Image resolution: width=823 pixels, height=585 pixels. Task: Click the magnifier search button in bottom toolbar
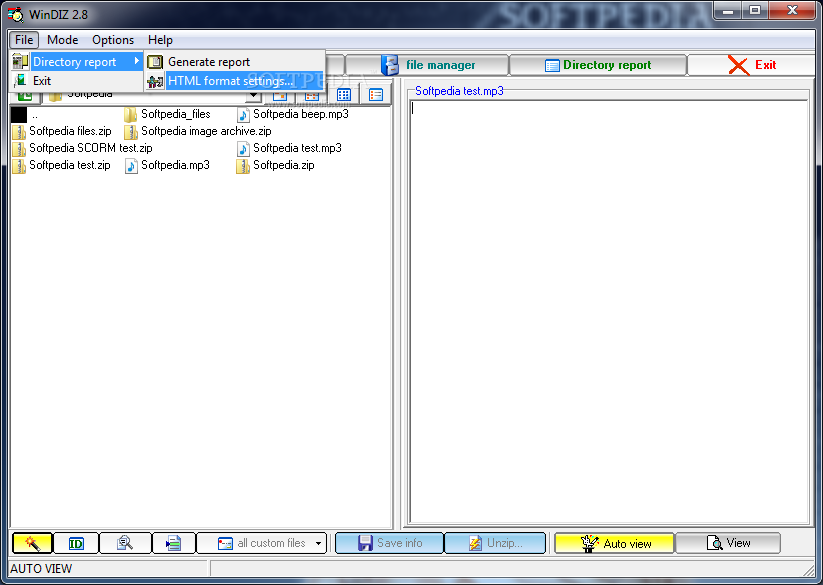[125, 543]
